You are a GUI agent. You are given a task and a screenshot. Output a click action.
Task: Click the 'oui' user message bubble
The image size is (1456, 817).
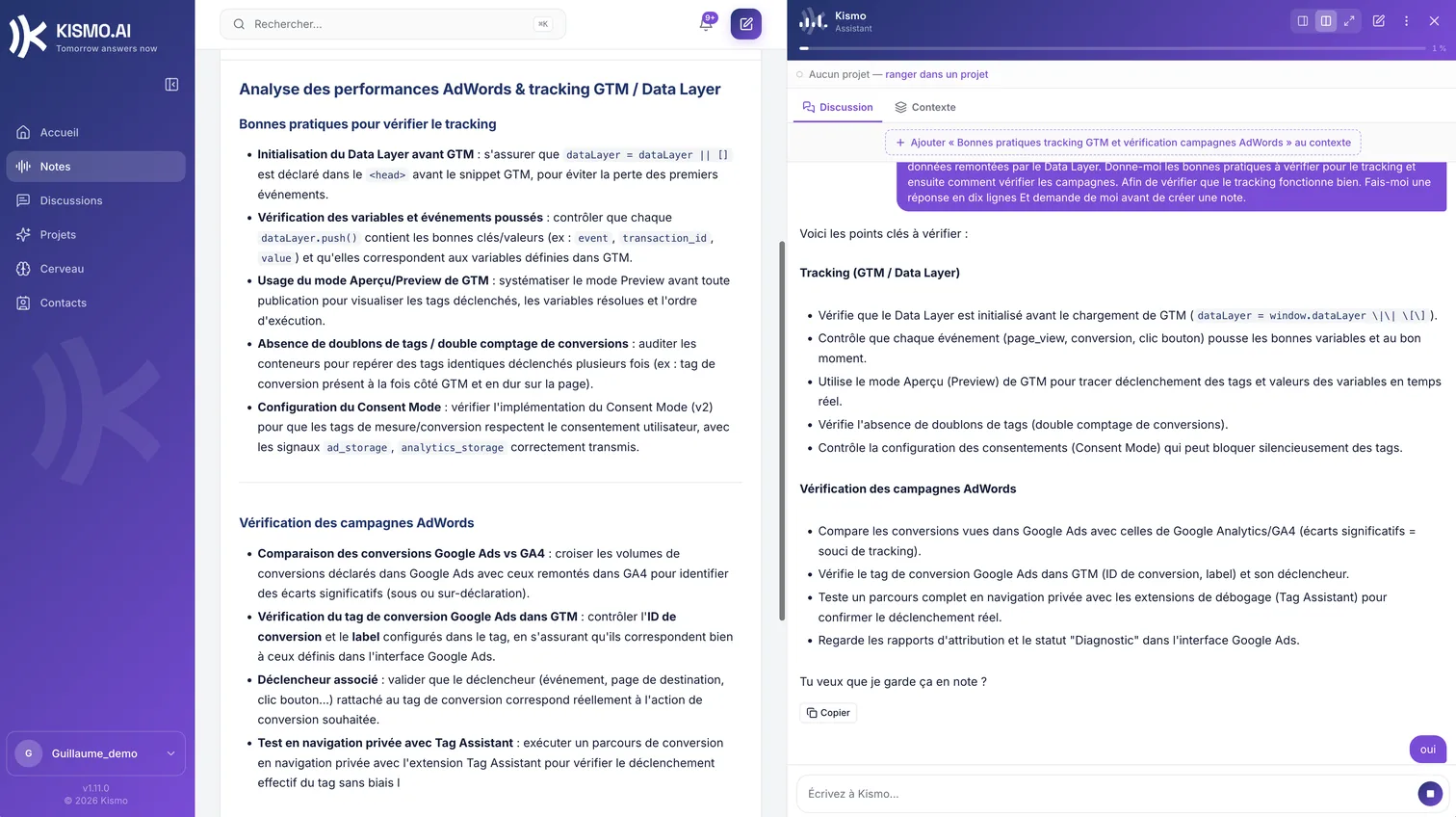pos(1427,750)
